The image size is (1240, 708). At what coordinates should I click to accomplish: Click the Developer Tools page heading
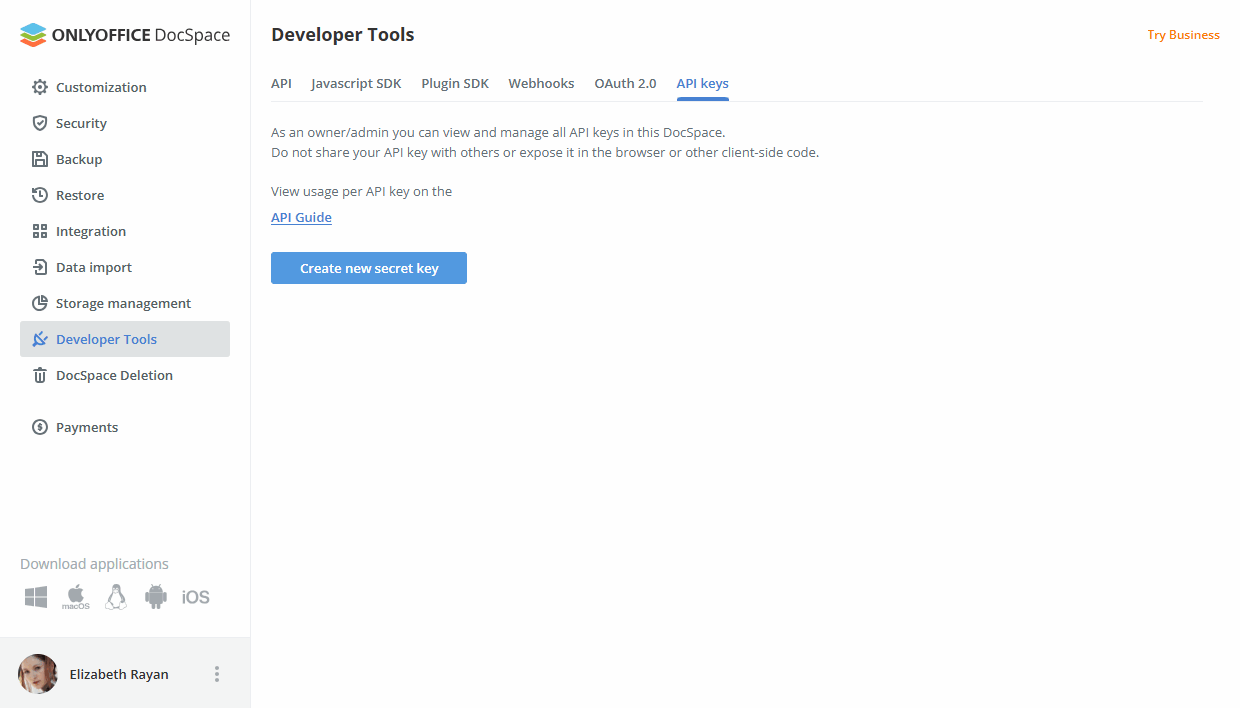coord(342,35)
